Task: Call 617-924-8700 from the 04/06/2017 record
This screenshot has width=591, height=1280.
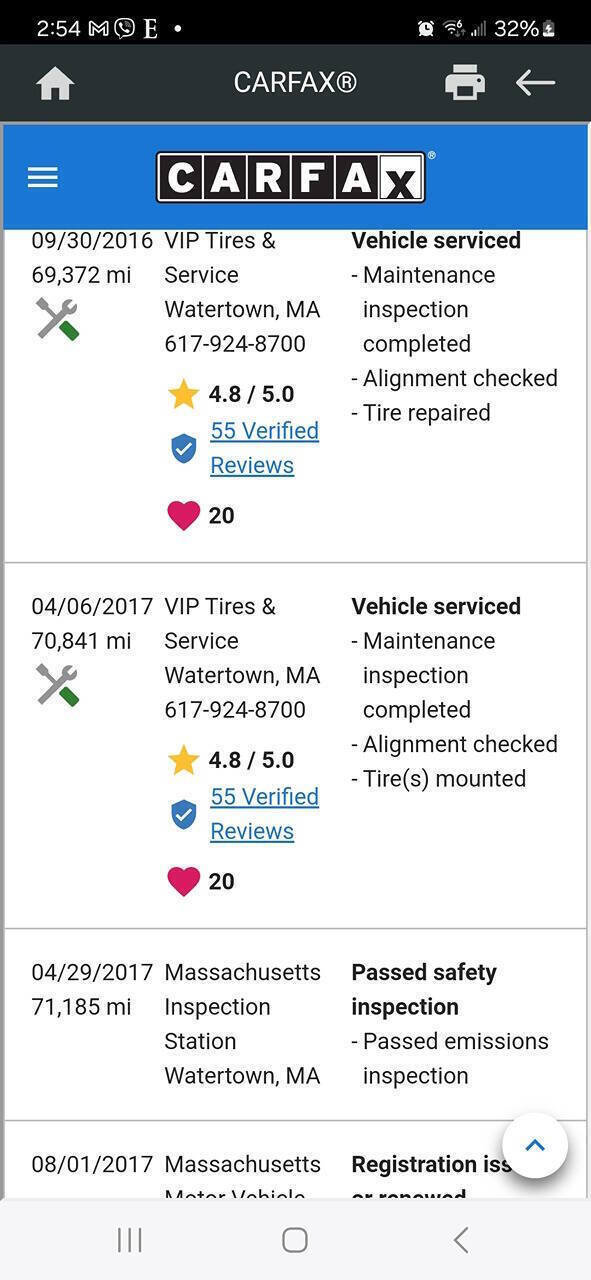Action: click(235, 710)
